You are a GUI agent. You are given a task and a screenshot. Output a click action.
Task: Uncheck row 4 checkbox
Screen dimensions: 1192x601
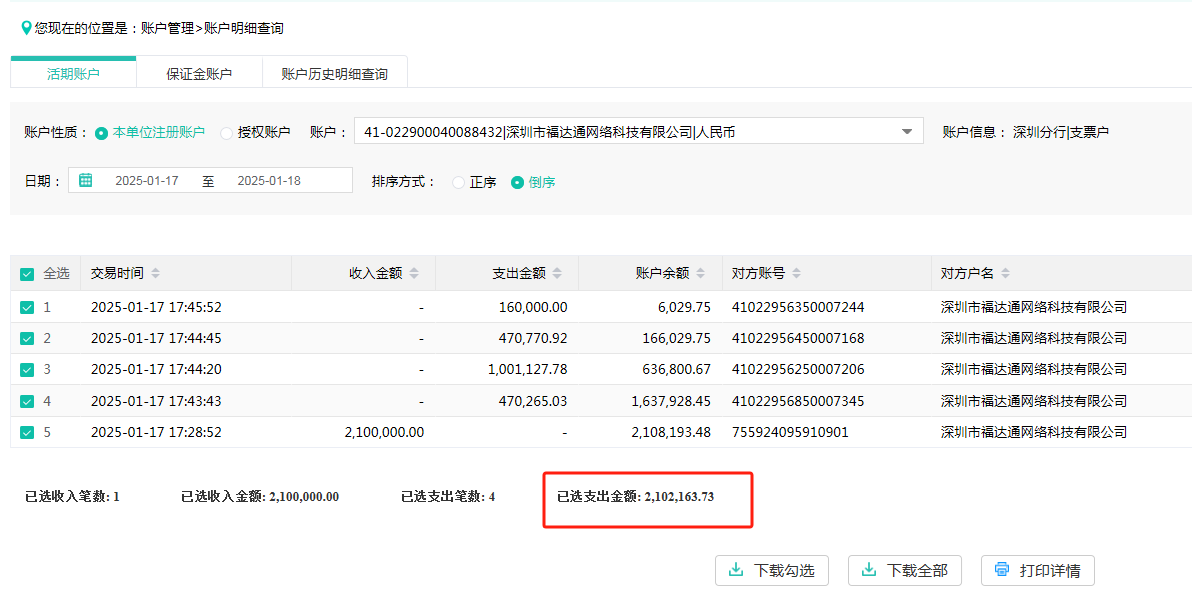(x=27, y=401)
